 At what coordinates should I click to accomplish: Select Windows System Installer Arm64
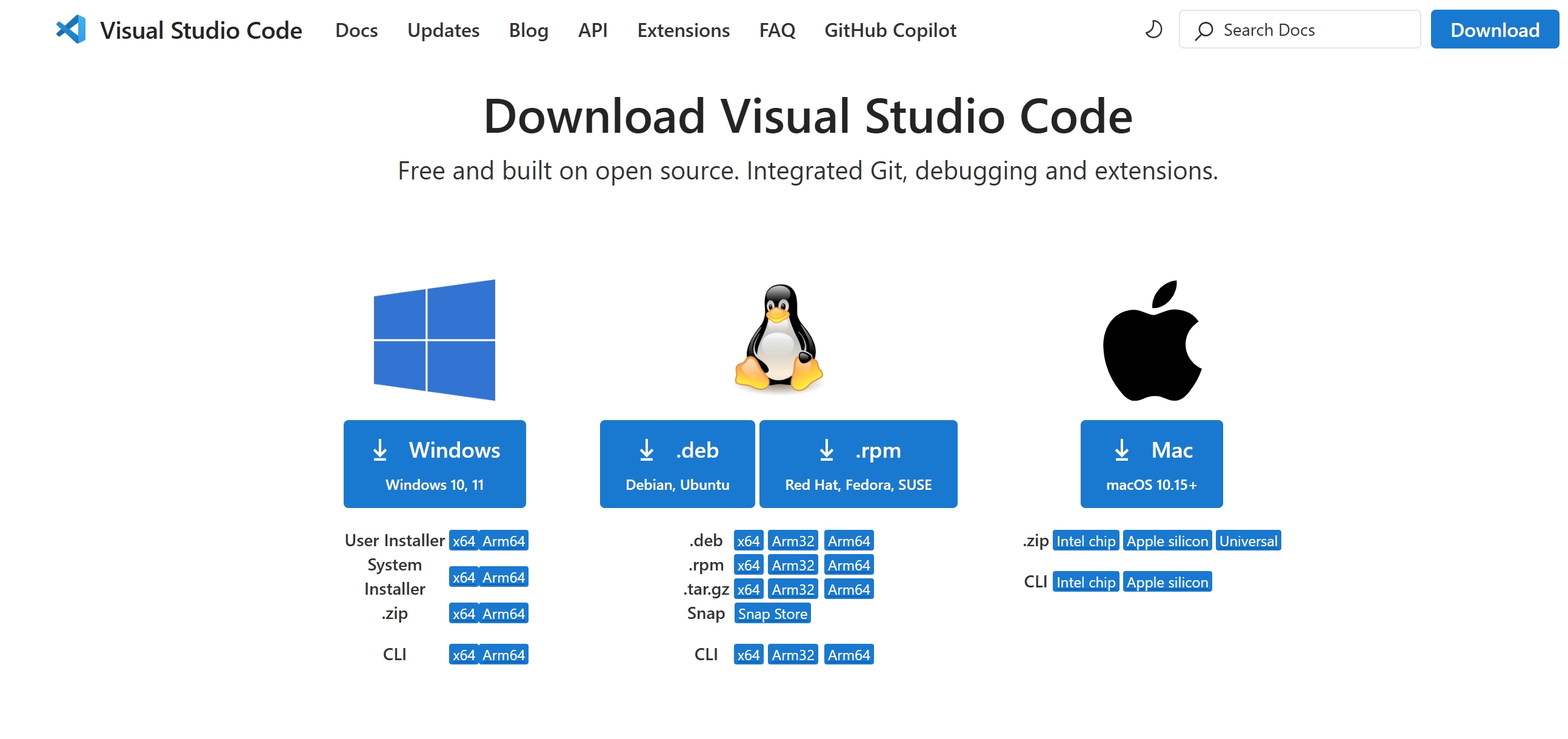pos(504,577)
